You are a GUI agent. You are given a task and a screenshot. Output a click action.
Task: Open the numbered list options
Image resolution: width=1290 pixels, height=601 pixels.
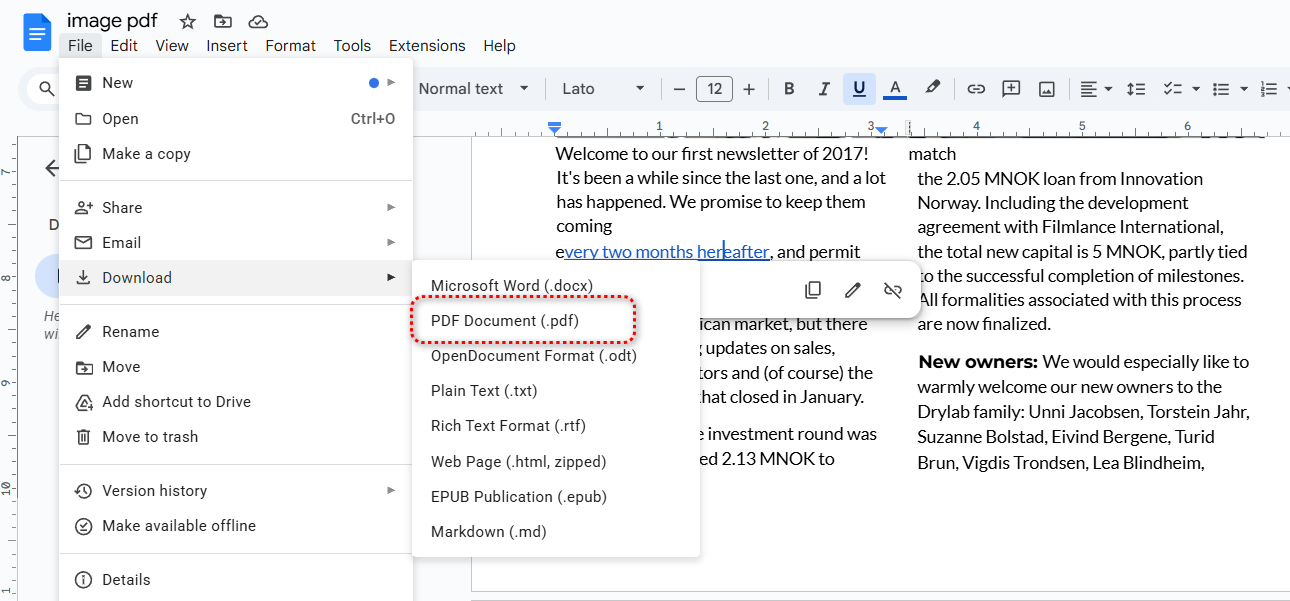[x=1270, y=89]
